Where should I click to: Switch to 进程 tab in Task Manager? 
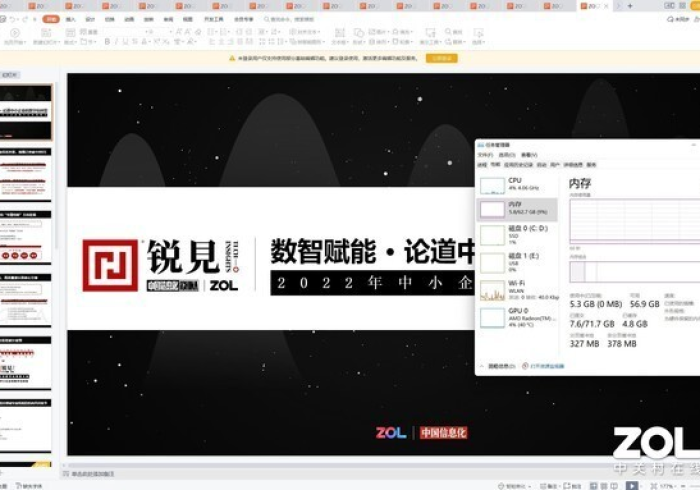pos(482,165)
